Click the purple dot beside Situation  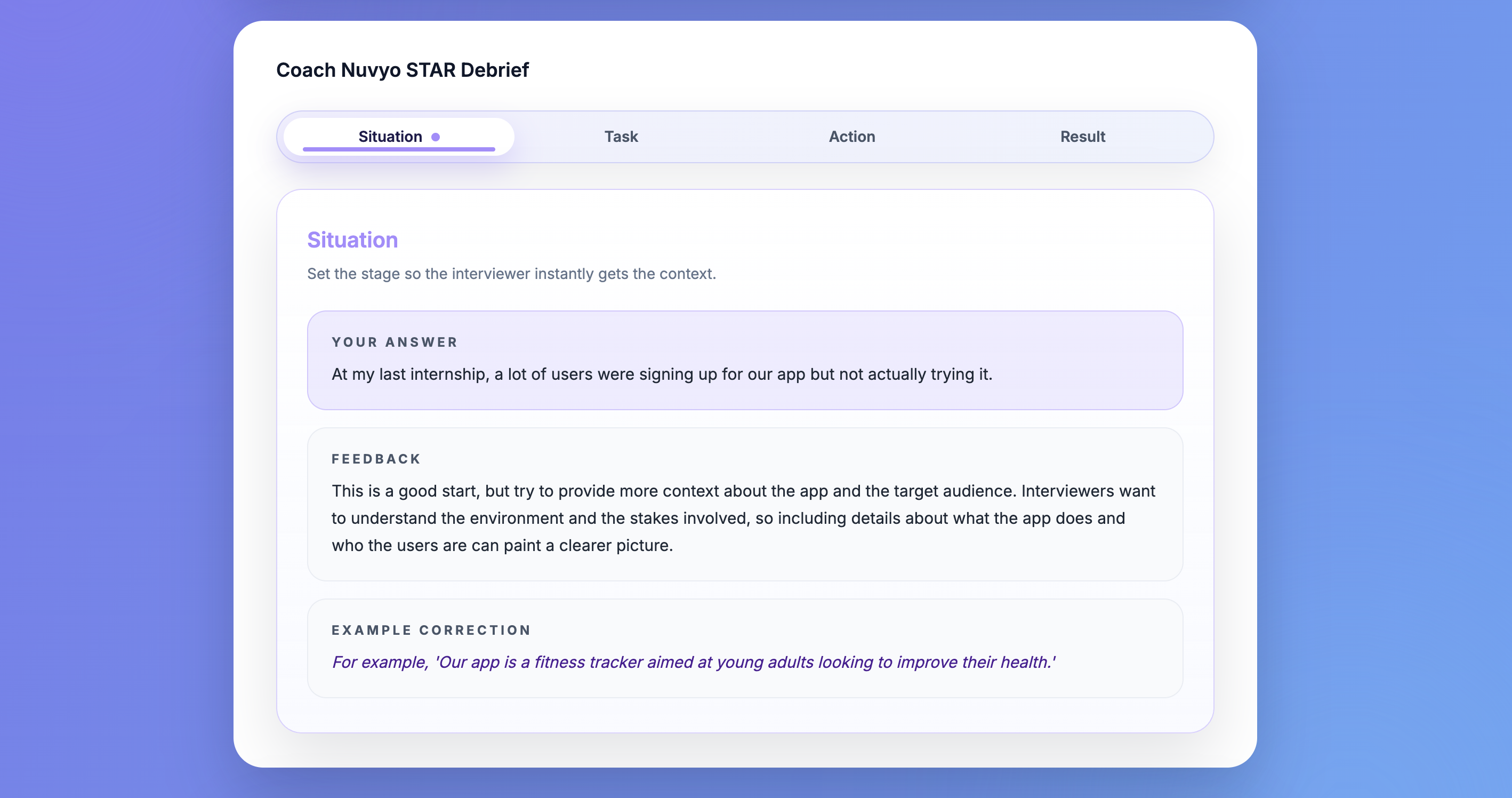[x=436, y=137]
